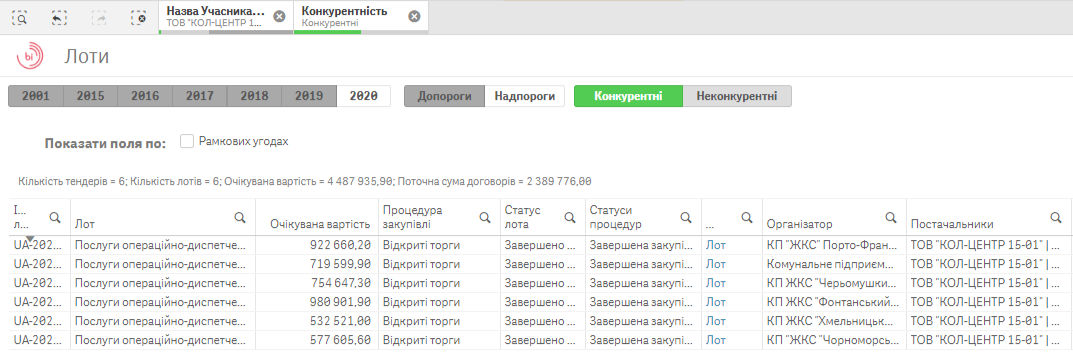Select the Надпороги filter
Image resolution: width=1073 pixels, height=360 pixels.
coord(525,96)
